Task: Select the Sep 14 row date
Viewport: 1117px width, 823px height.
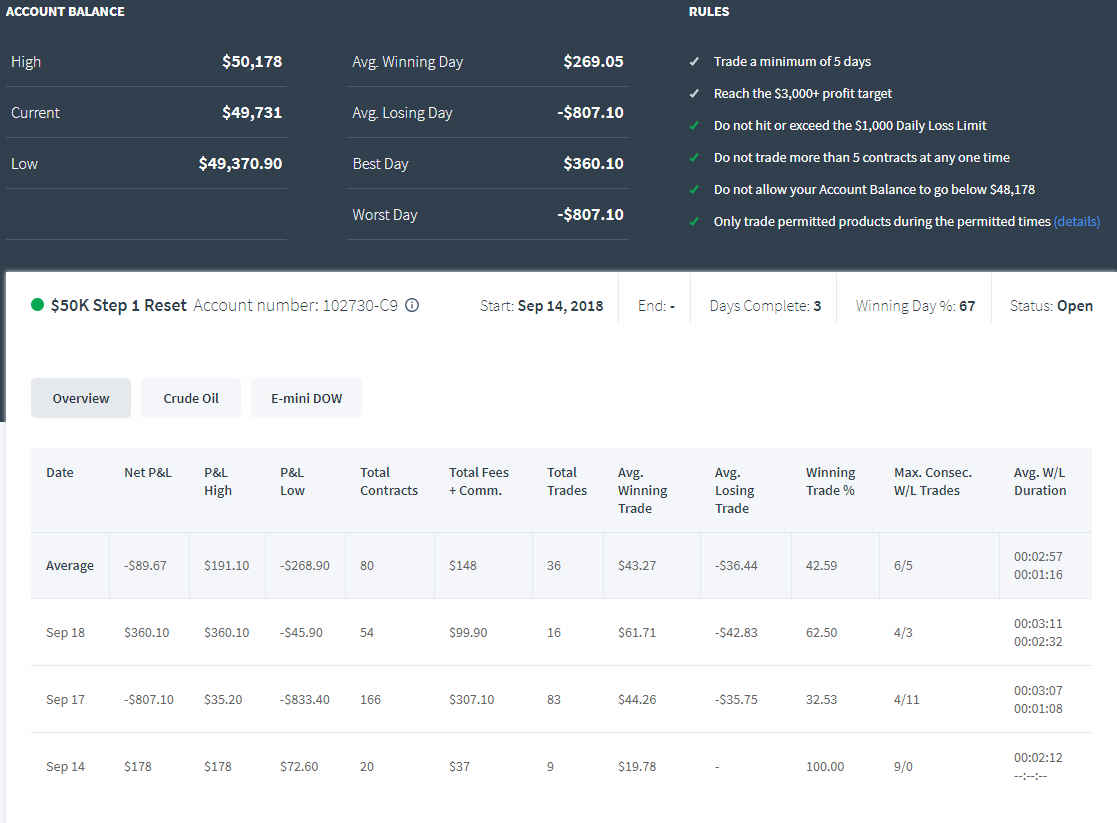Action: (65, 767)
